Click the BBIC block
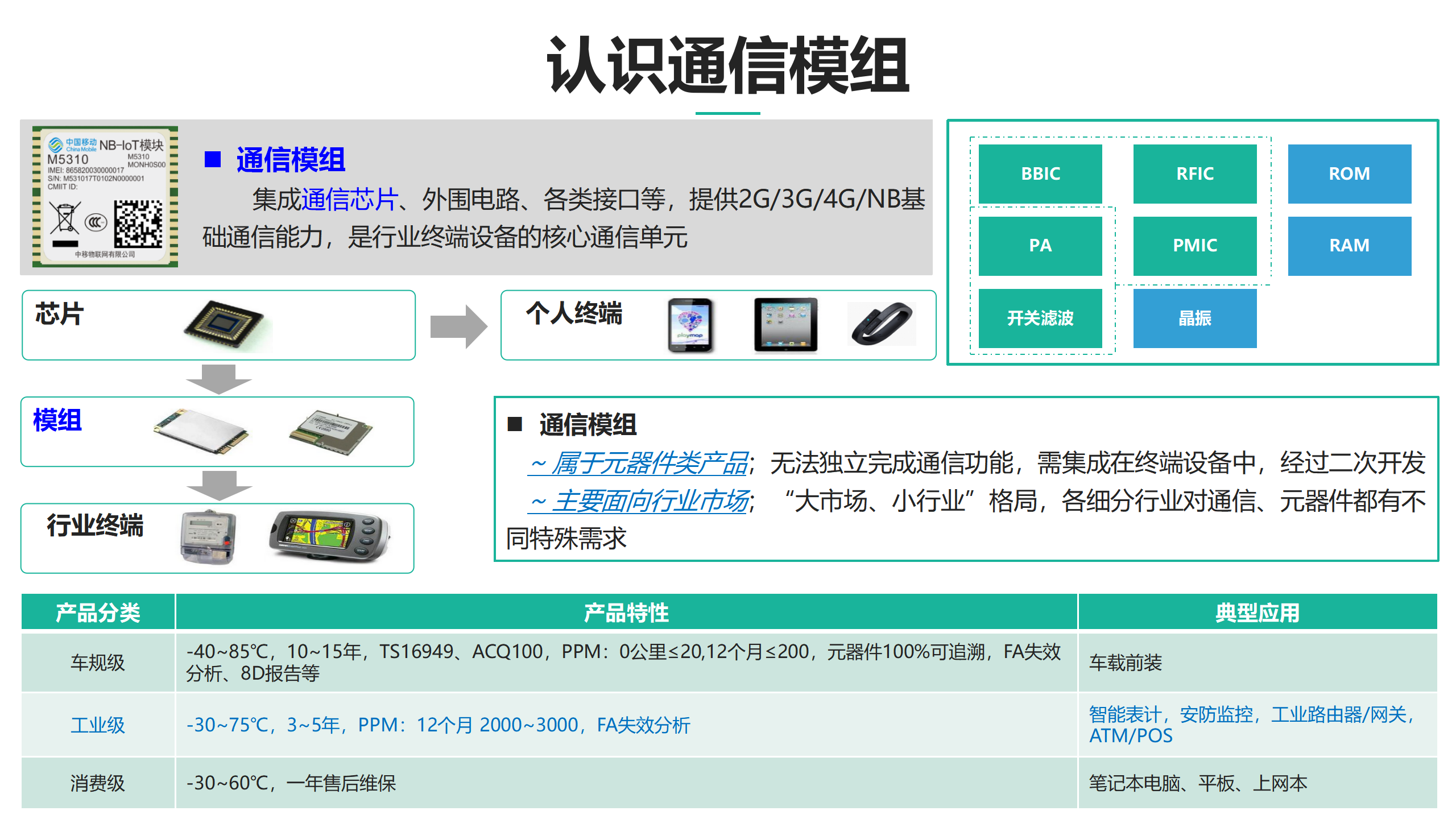Screen dimensions: 1456x819 pos(1040,173)
